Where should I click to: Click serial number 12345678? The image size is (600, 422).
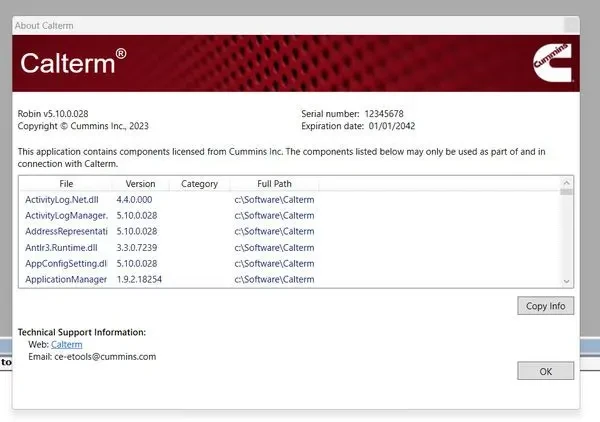pos(384,114)
